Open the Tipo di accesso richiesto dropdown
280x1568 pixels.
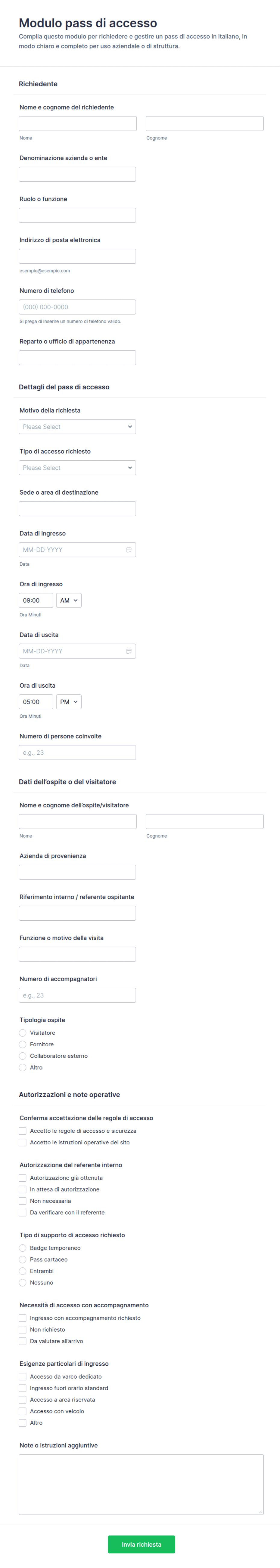point(77,468)
